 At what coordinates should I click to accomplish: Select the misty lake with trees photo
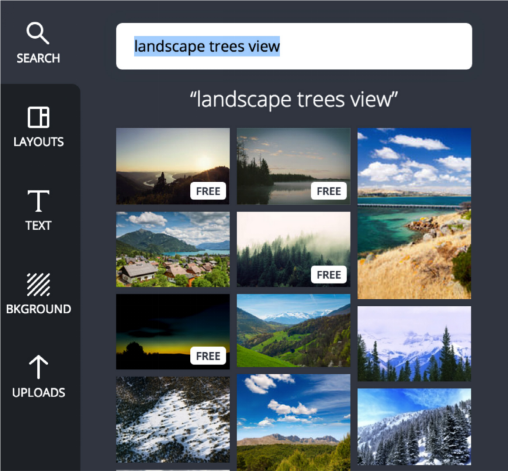pyautogui.click(x=294, y=166)
